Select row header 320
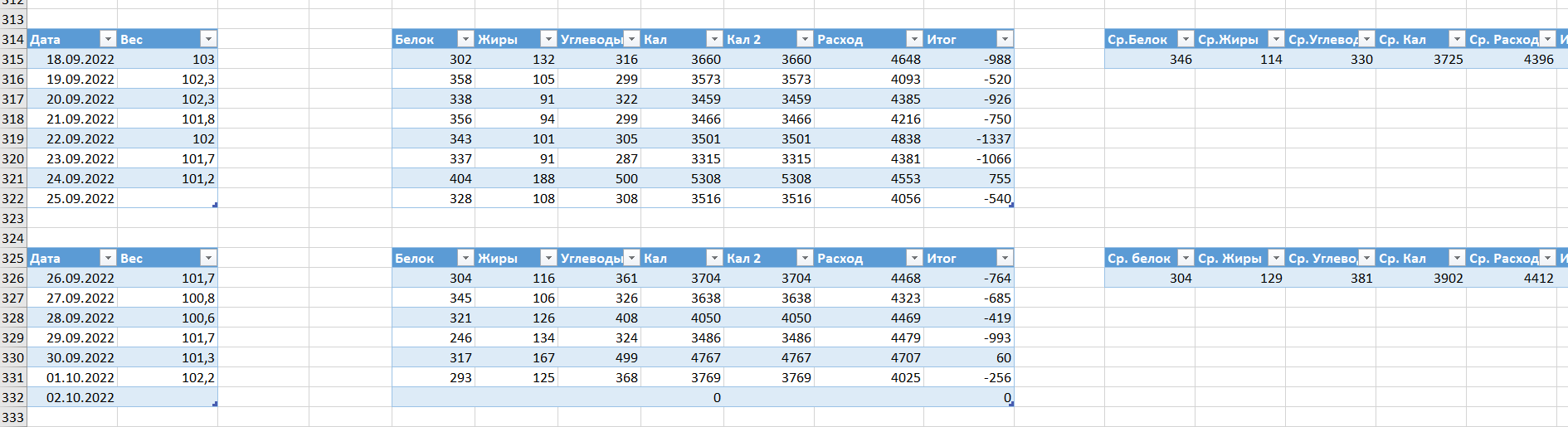Image resolution: width=1568 pixels, height=427 pixels. (13, 158)
